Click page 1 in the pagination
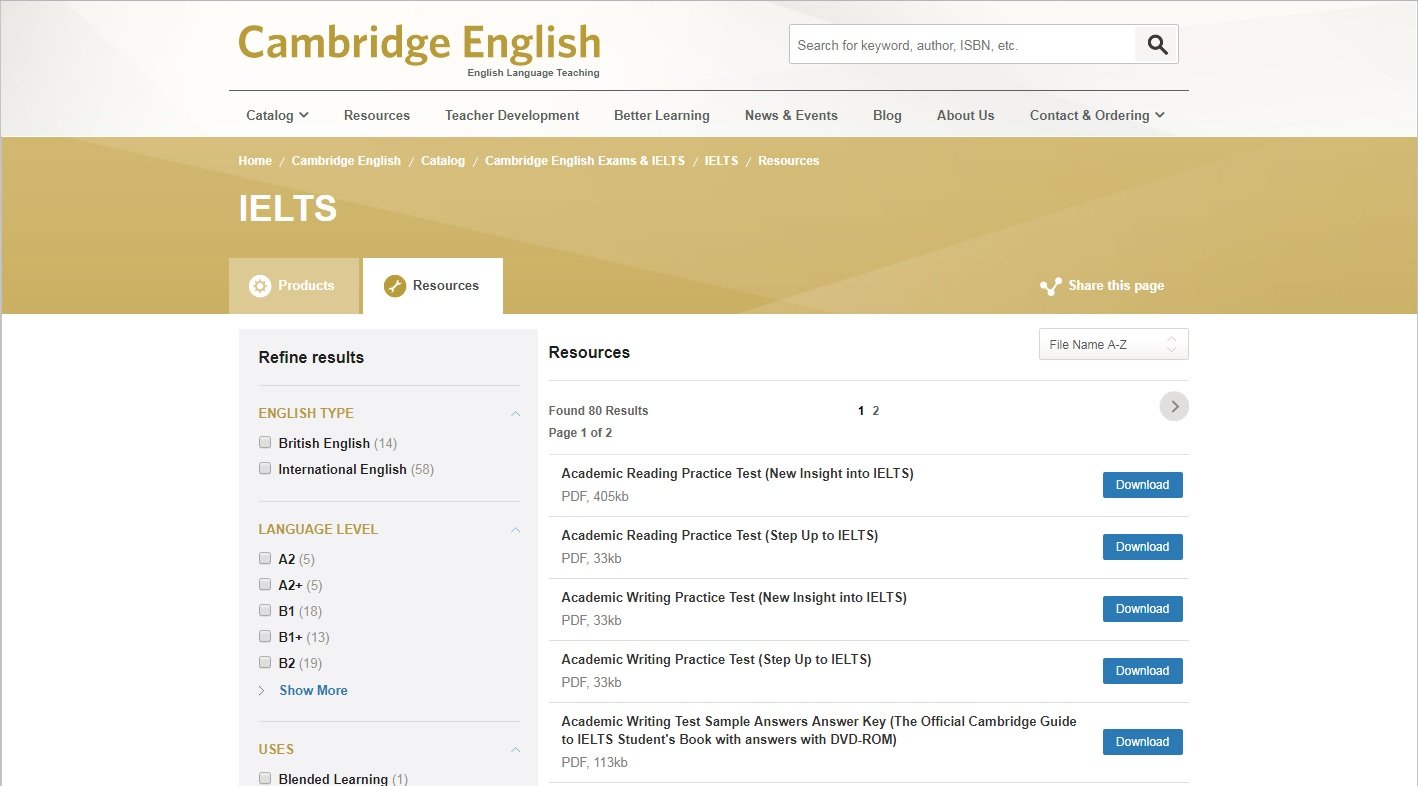 tap(861, 411)
